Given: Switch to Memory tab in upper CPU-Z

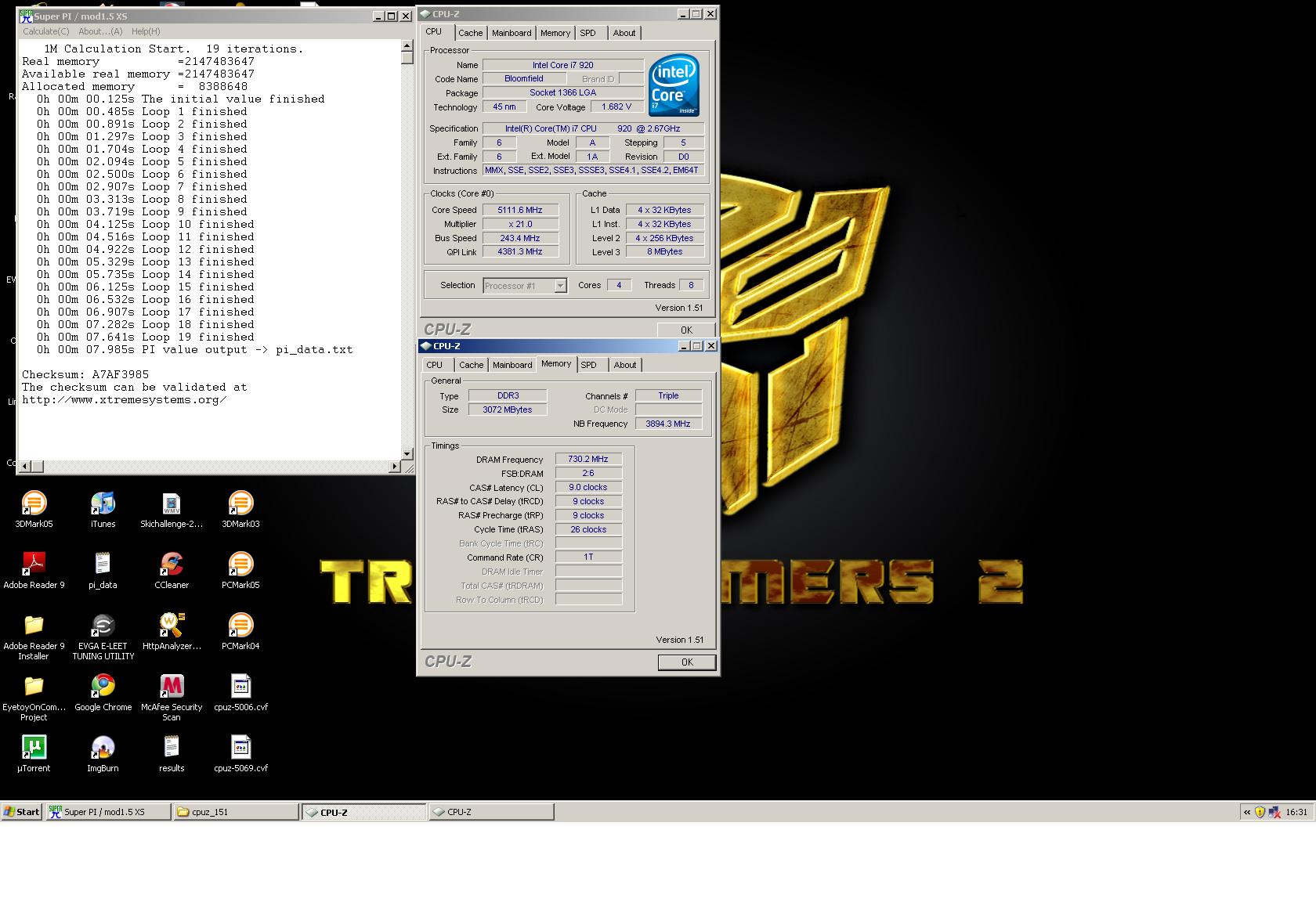Looking at the screenshot, I should pyautogui.click(x=555, y=33).
